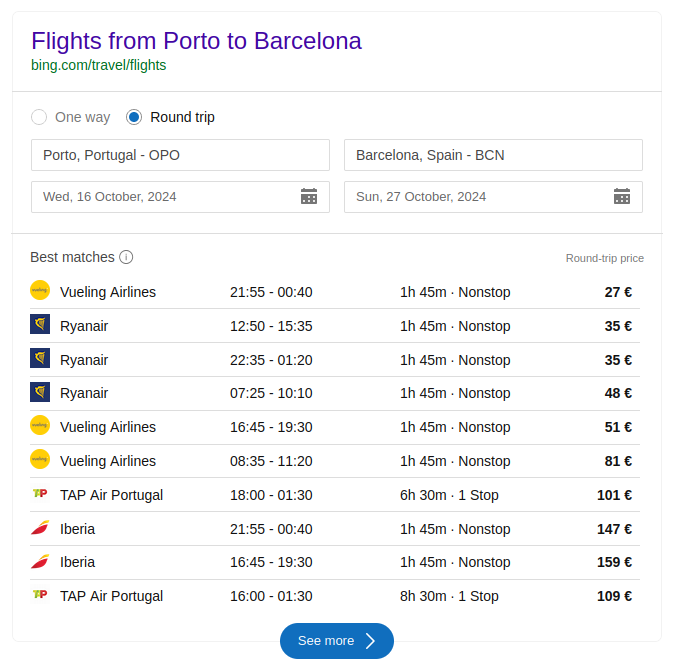The image size is (673, 666).
Task: Edit the Barcelona, Spain - BCN destination field
Action: coord(493,155)
